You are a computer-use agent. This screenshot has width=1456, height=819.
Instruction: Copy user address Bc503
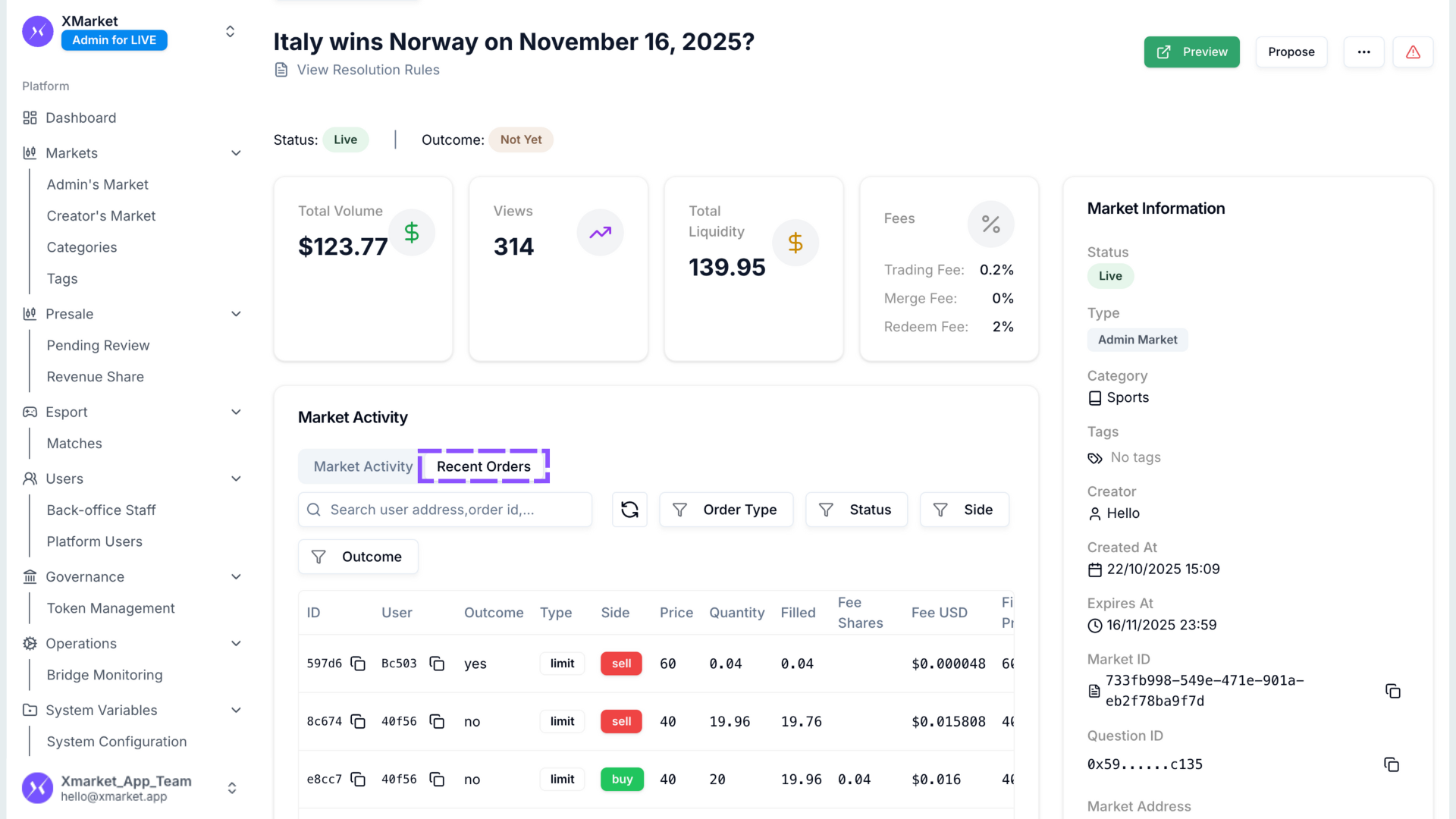tap(437, 664)
